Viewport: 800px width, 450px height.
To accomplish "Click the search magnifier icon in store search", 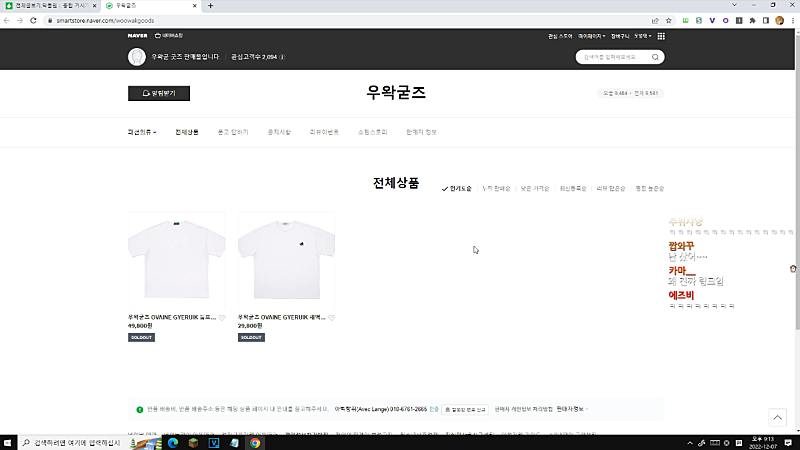I will point(655,57).
